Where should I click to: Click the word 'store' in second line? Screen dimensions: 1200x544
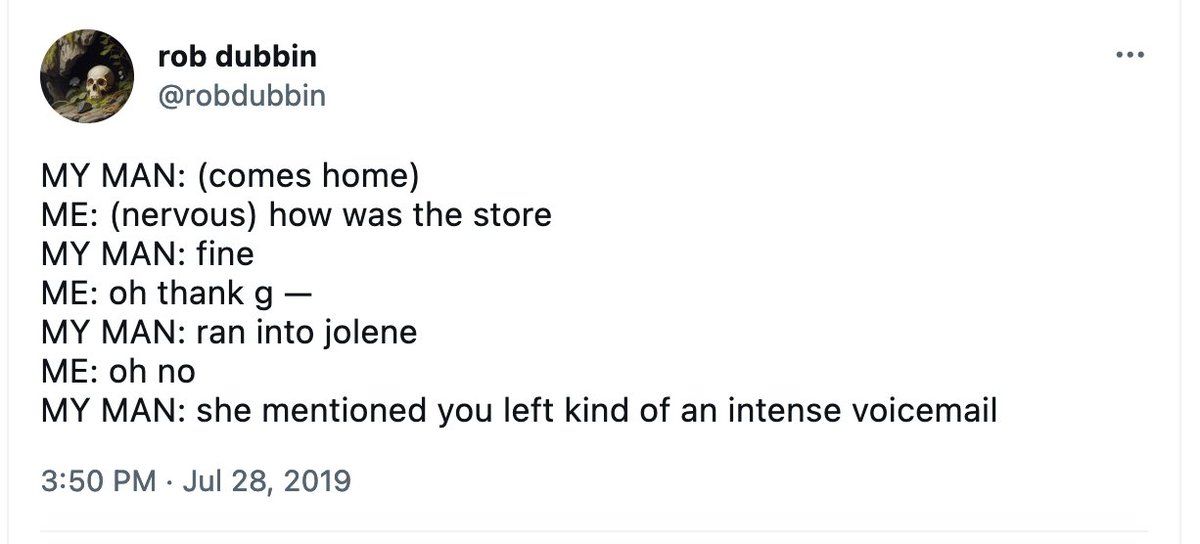pyautogui.click(x=512, y=215)
